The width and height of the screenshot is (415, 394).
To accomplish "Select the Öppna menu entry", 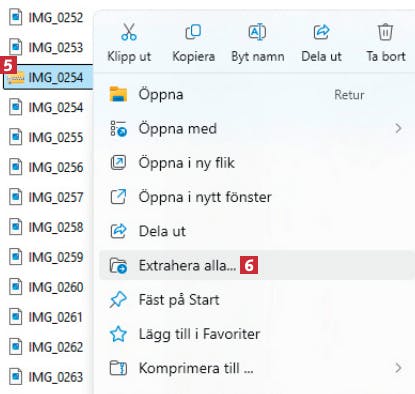I will (x=257, y=94).
